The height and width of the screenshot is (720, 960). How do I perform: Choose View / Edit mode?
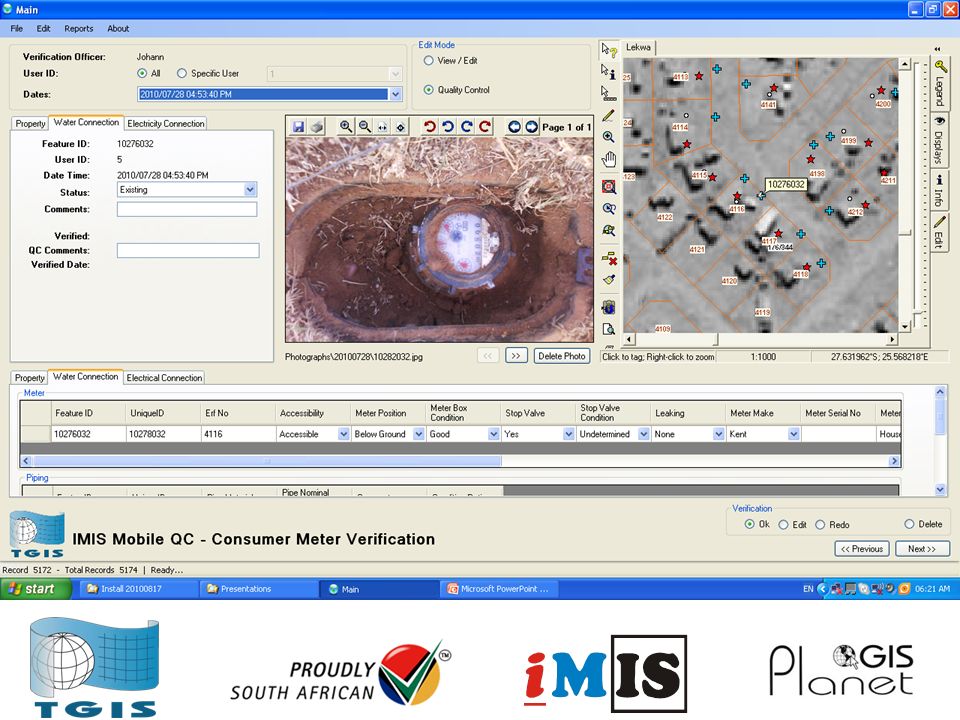point(429,60)
